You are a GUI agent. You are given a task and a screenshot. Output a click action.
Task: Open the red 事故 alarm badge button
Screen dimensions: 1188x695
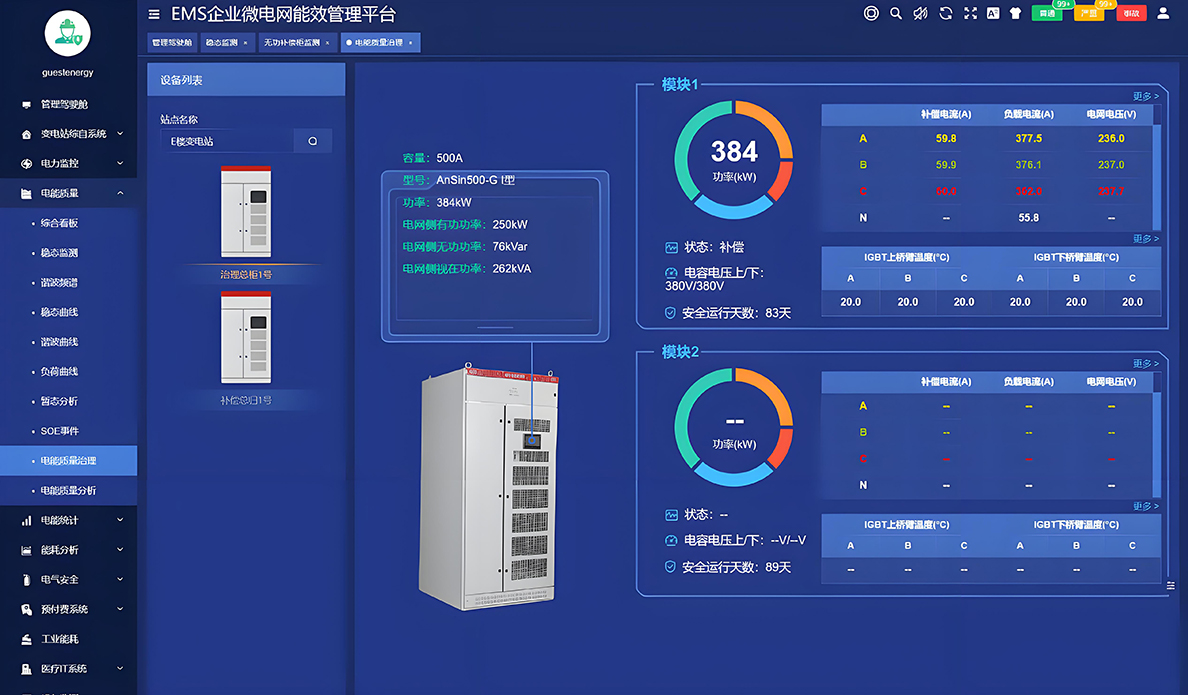(1130, 13)
